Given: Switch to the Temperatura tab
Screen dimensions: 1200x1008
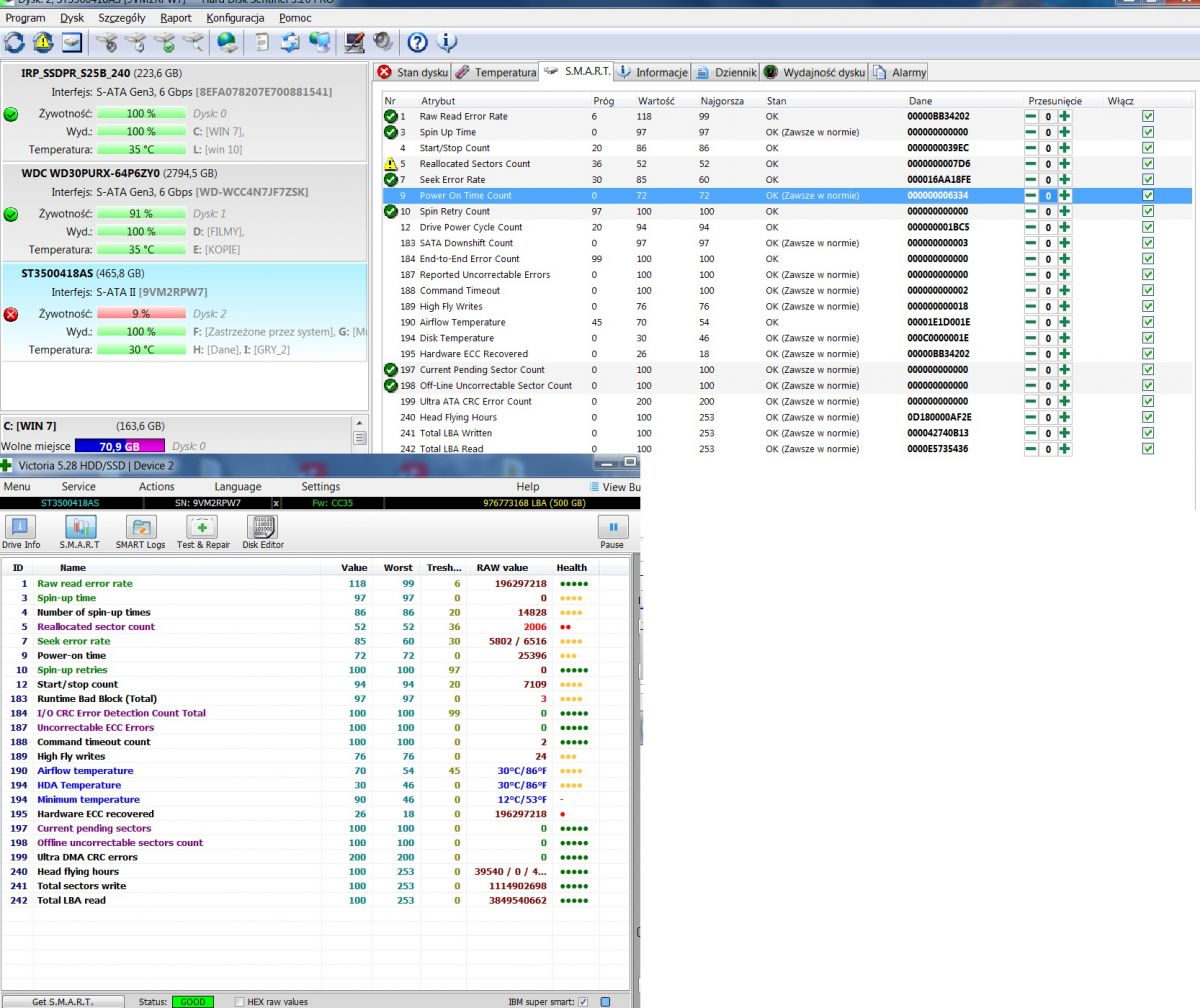Looking at the screenshot, I should click(496, 72).
